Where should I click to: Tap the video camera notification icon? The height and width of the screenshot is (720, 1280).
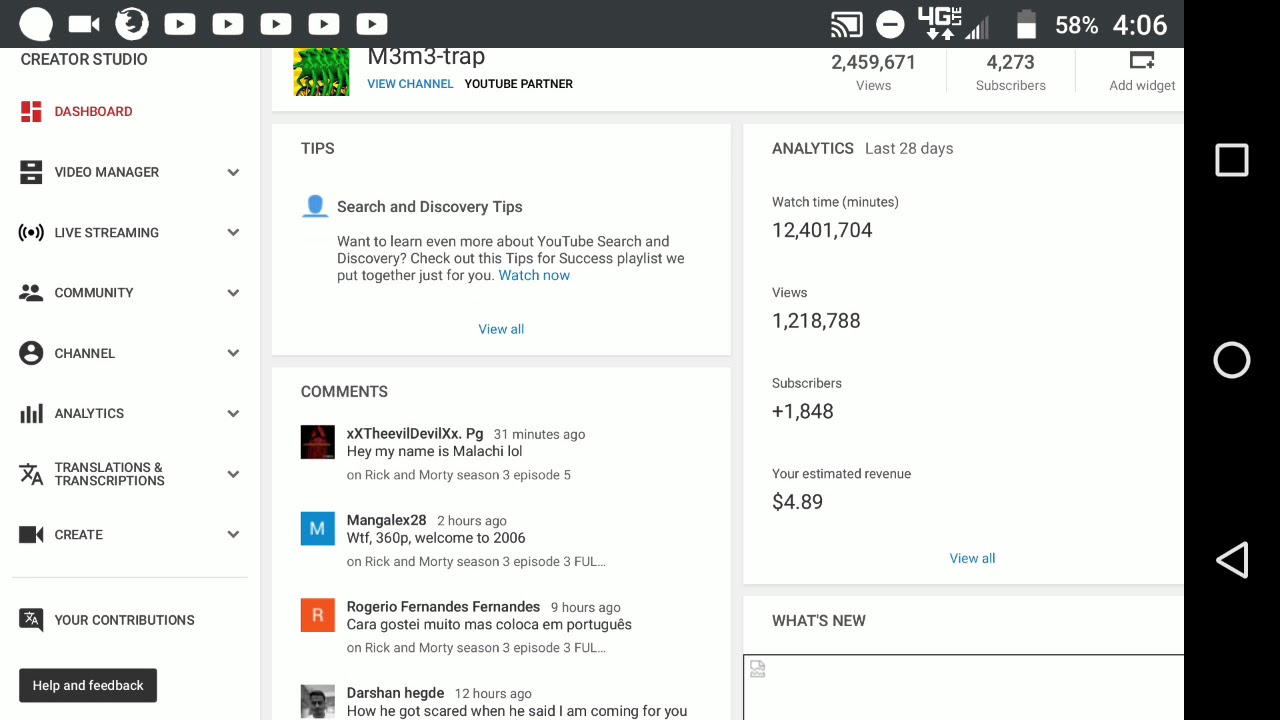pyautogui.click(x=84, y=24)
